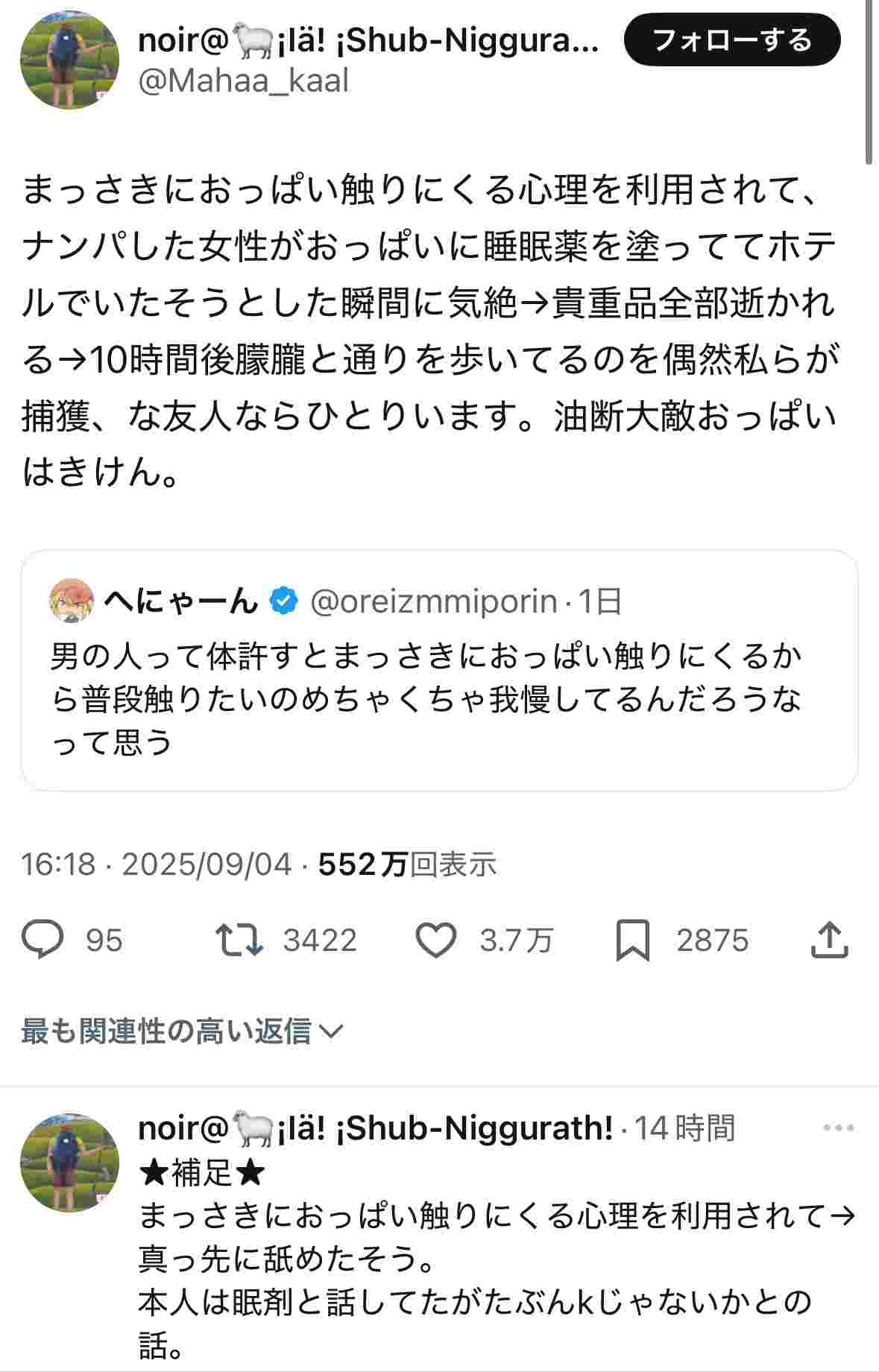
Task: Expand the 最も関連性の高い返信 sort dropdown
Action: pyautogui.click(x=181, y=1031)
